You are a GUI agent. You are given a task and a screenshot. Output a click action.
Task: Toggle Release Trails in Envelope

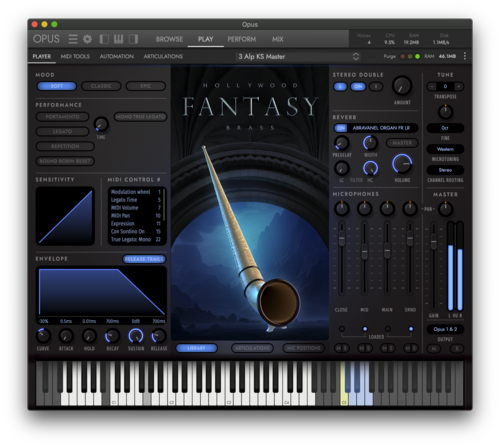(x=144, y=259)
